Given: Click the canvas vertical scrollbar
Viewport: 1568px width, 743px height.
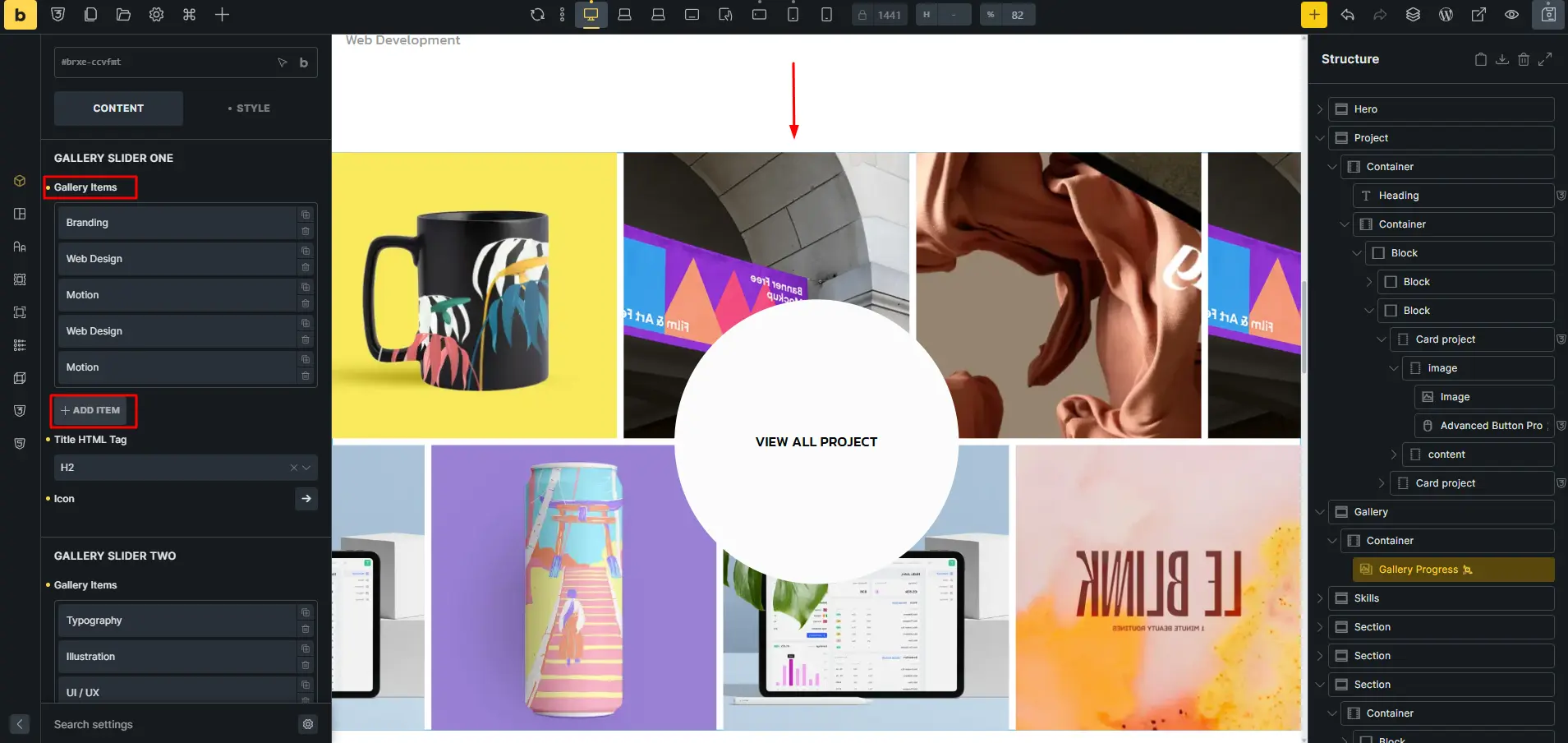Looking at the screenshot, I should click(x=1304, y=327).
